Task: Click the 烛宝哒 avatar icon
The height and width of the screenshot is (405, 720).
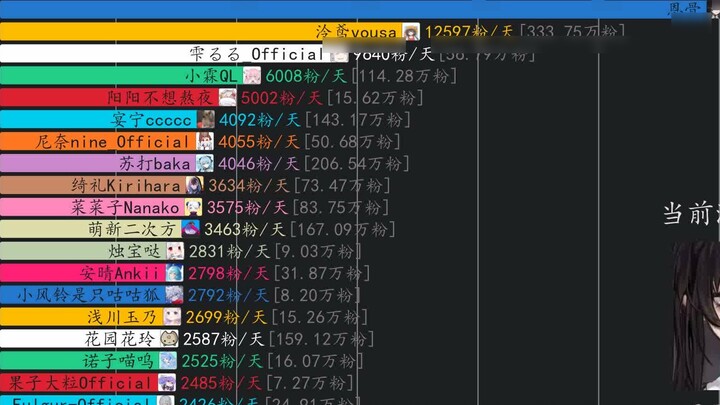Action: pyautogui.click(x=175, y=251)
